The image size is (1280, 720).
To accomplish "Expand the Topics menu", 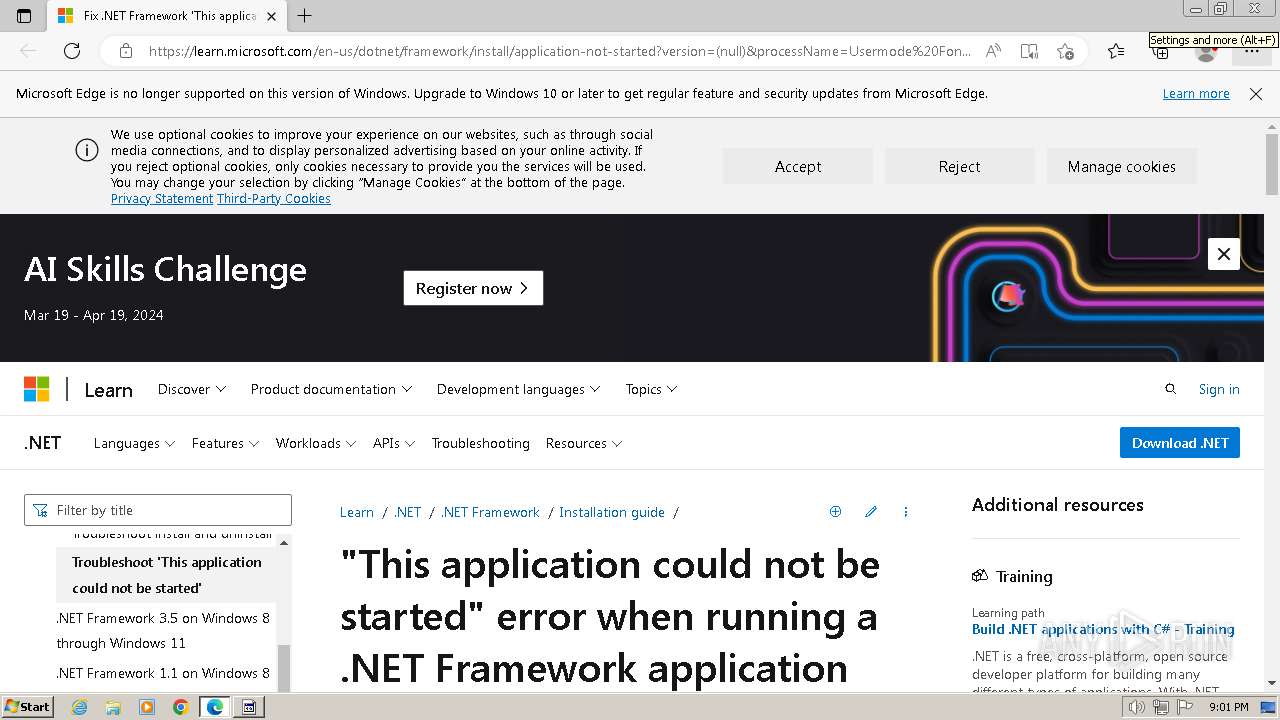I will click(x=651, y=389).
